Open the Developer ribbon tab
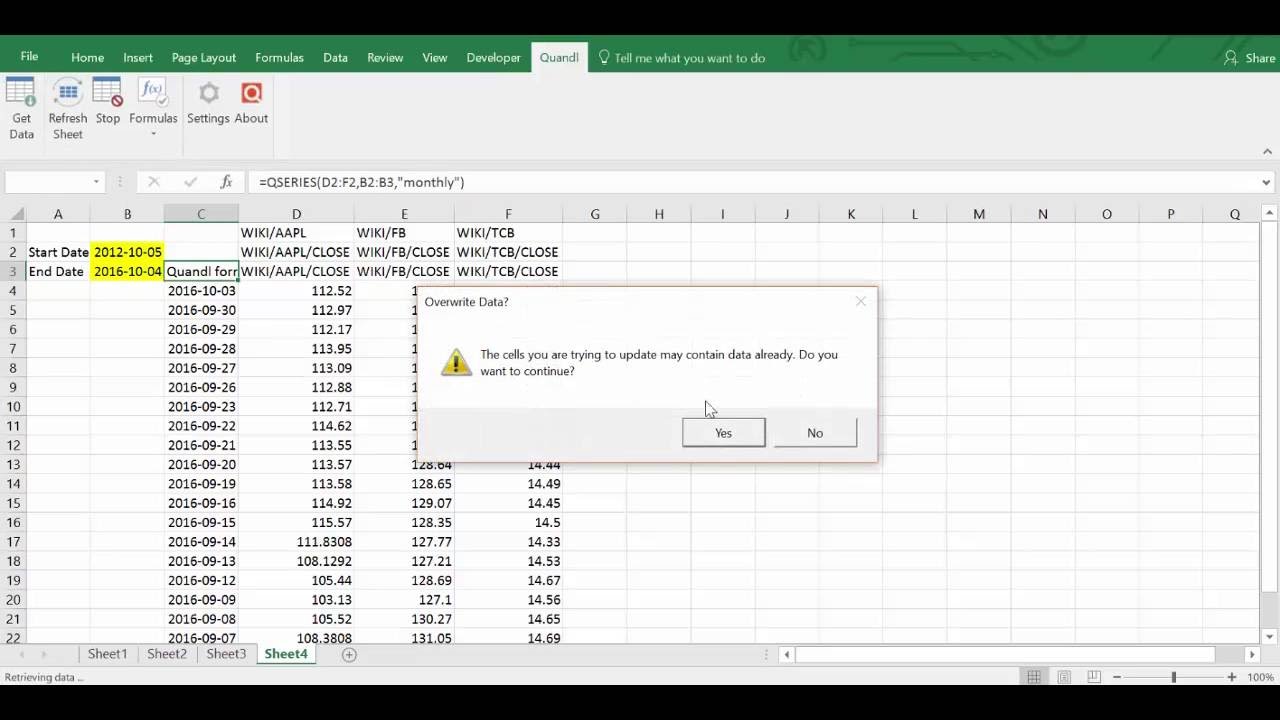The height and width of the screenshot is (720, 1280). tap(493, 58)
